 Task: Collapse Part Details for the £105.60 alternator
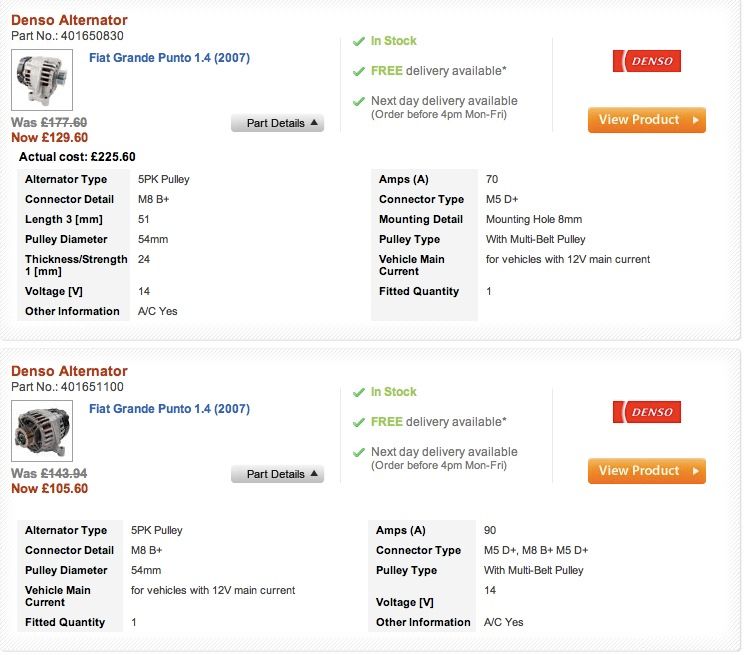(277, 474)
